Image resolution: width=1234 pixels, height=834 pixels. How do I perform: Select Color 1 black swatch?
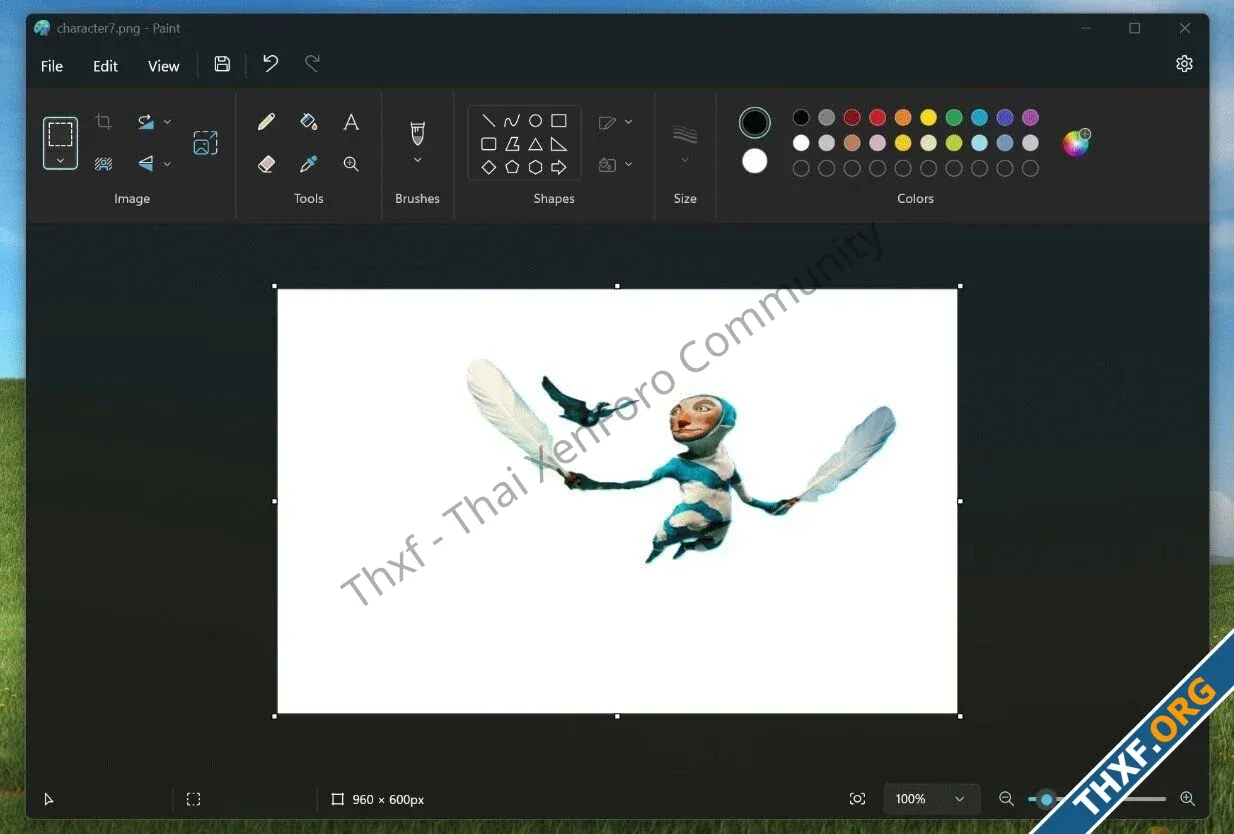coord(755,123)
